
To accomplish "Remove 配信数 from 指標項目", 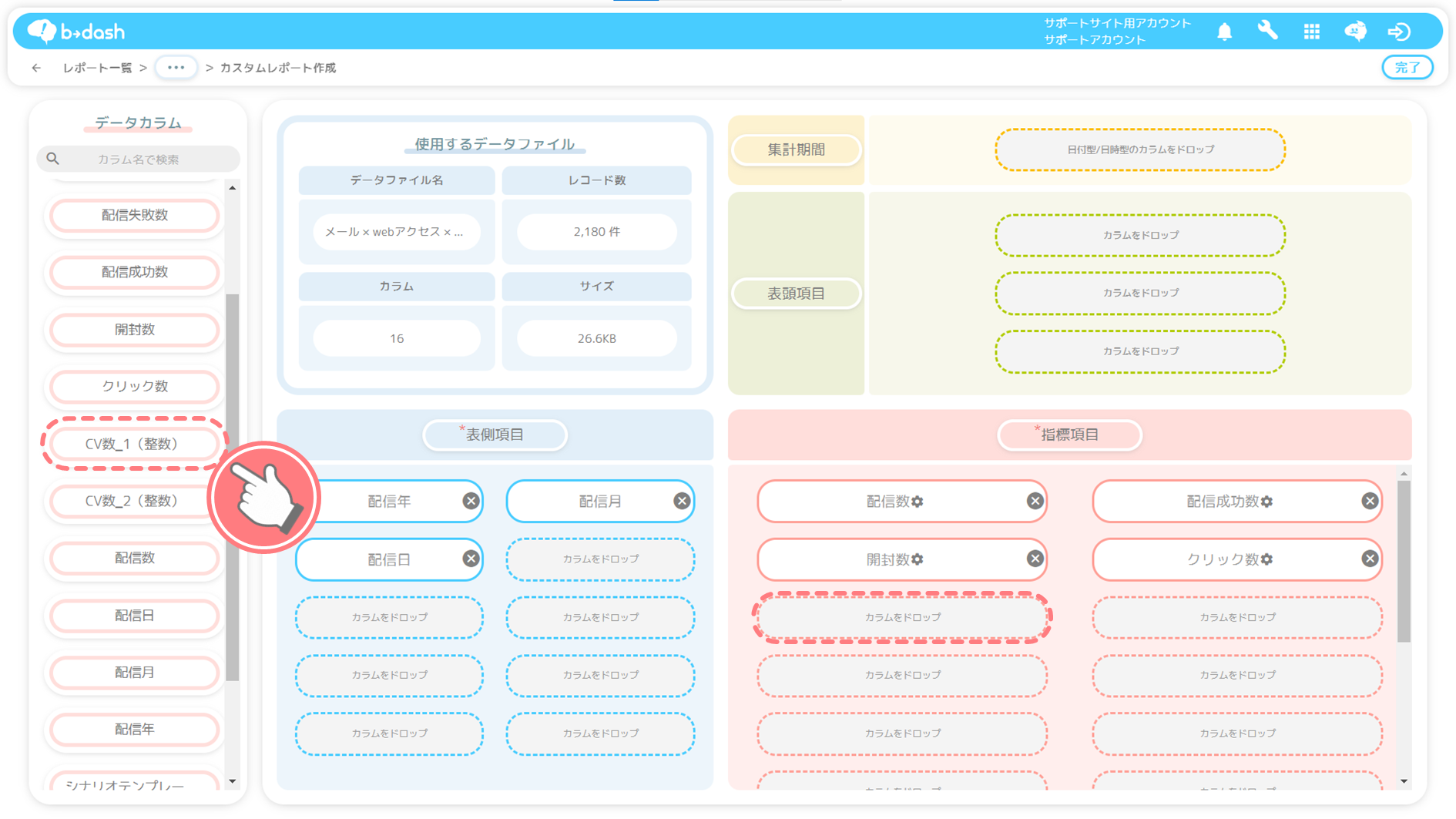I will coord(1035,501).
